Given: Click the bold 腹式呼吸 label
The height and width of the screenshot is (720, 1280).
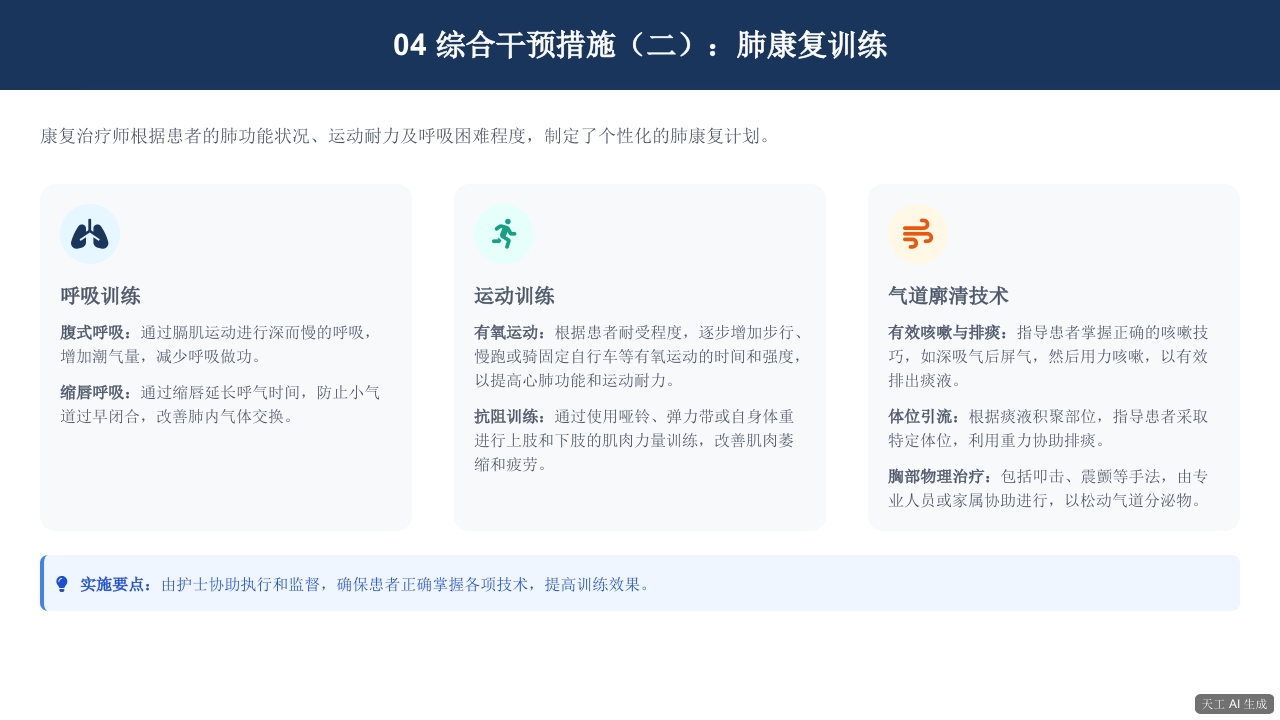Looking at the screenshot, I should pyautogui.click(x=93, y=332).
